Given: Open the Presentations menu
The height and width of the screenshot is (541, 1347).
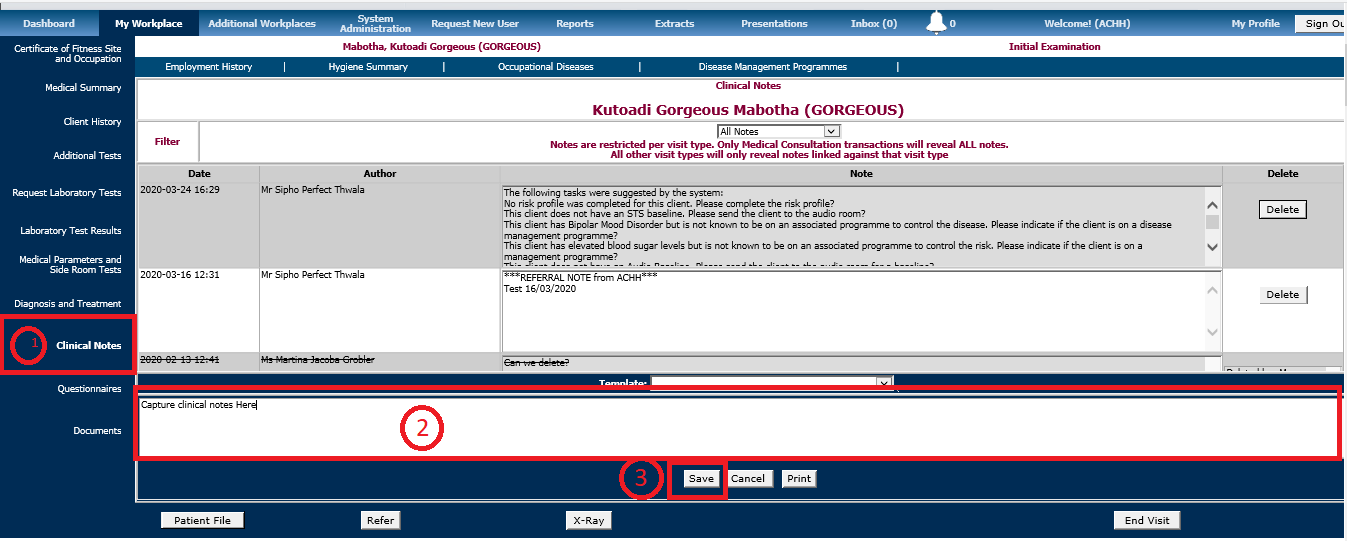Looking at the screenshot, I should [774, 23].
